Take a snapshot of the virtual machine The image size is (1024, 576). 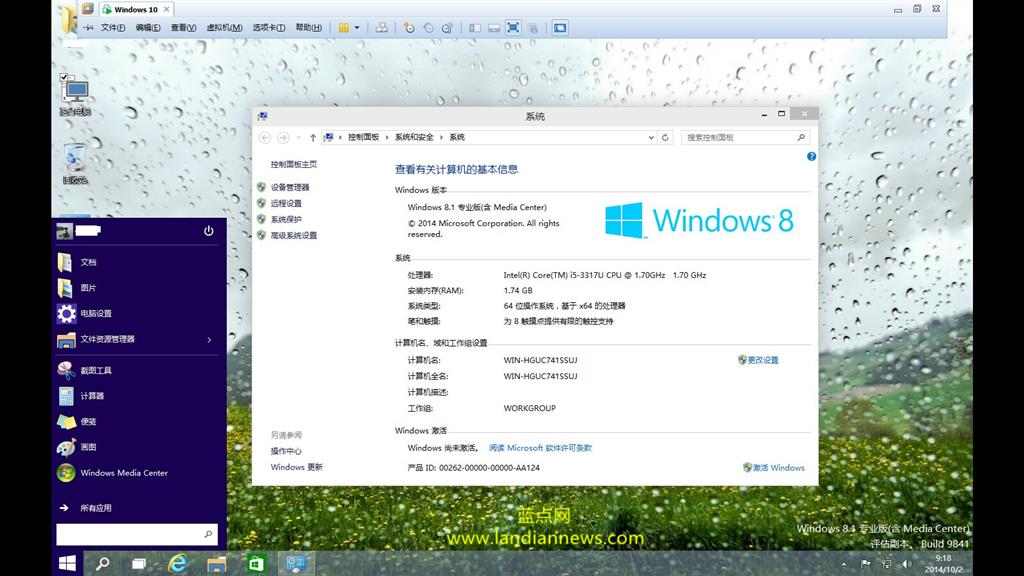click(x=409, y=28)
